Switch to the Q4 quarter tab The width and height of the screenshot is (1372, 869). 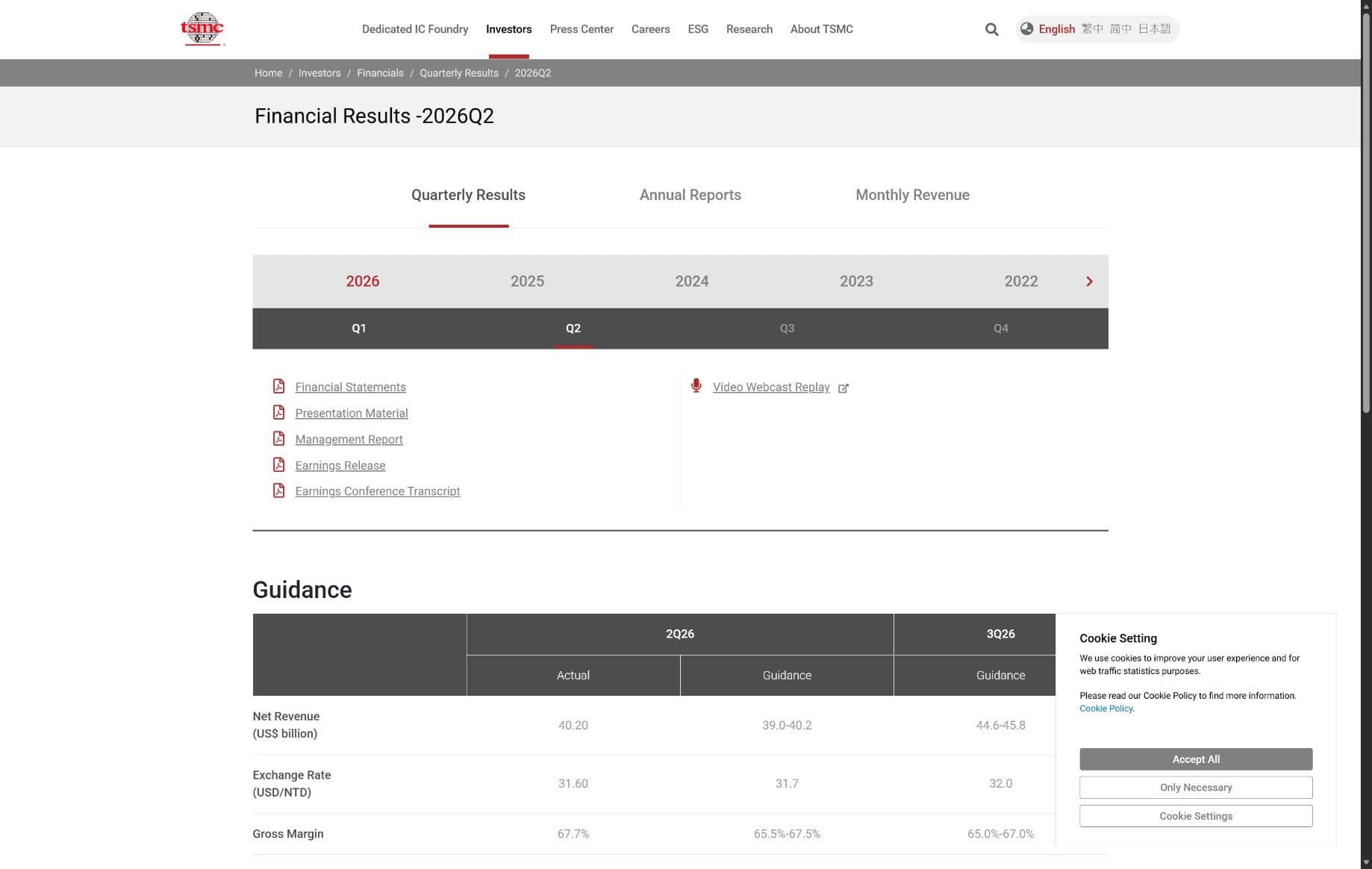[1001, 328]
